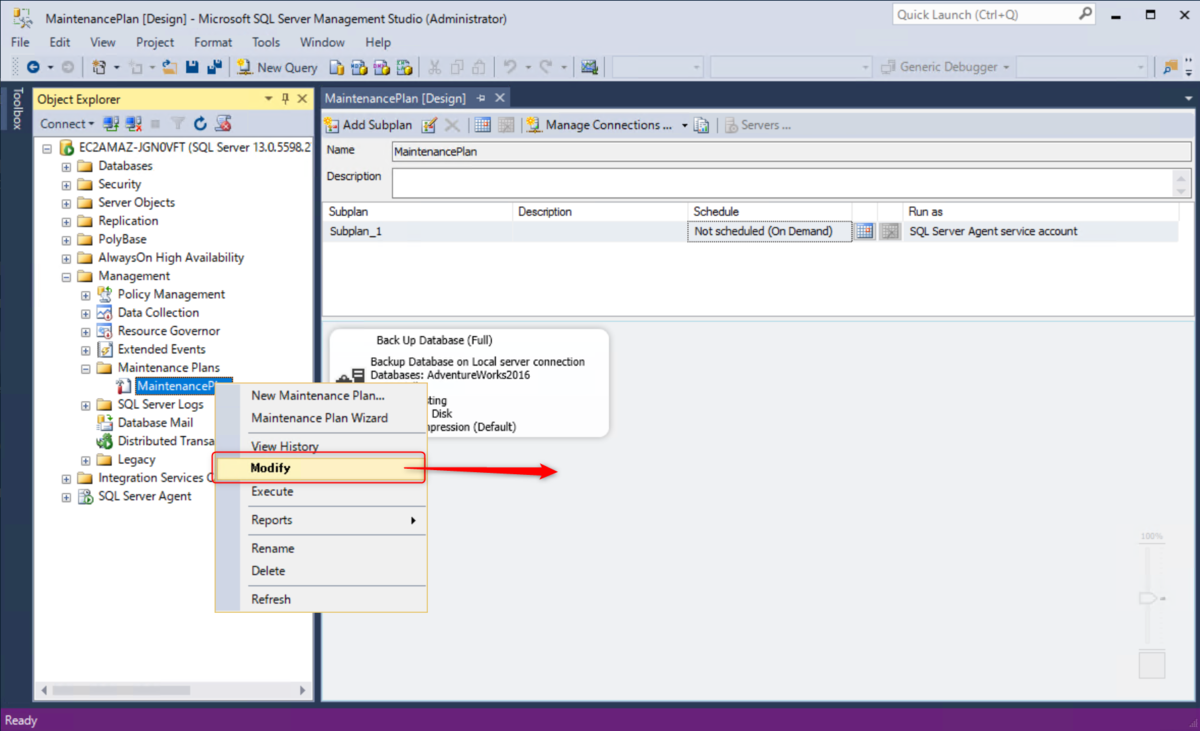The width and height of the screenshot is (1200, 731).
Task: Select the Back Up Database (Full) task box
Action: pos(468,383)
